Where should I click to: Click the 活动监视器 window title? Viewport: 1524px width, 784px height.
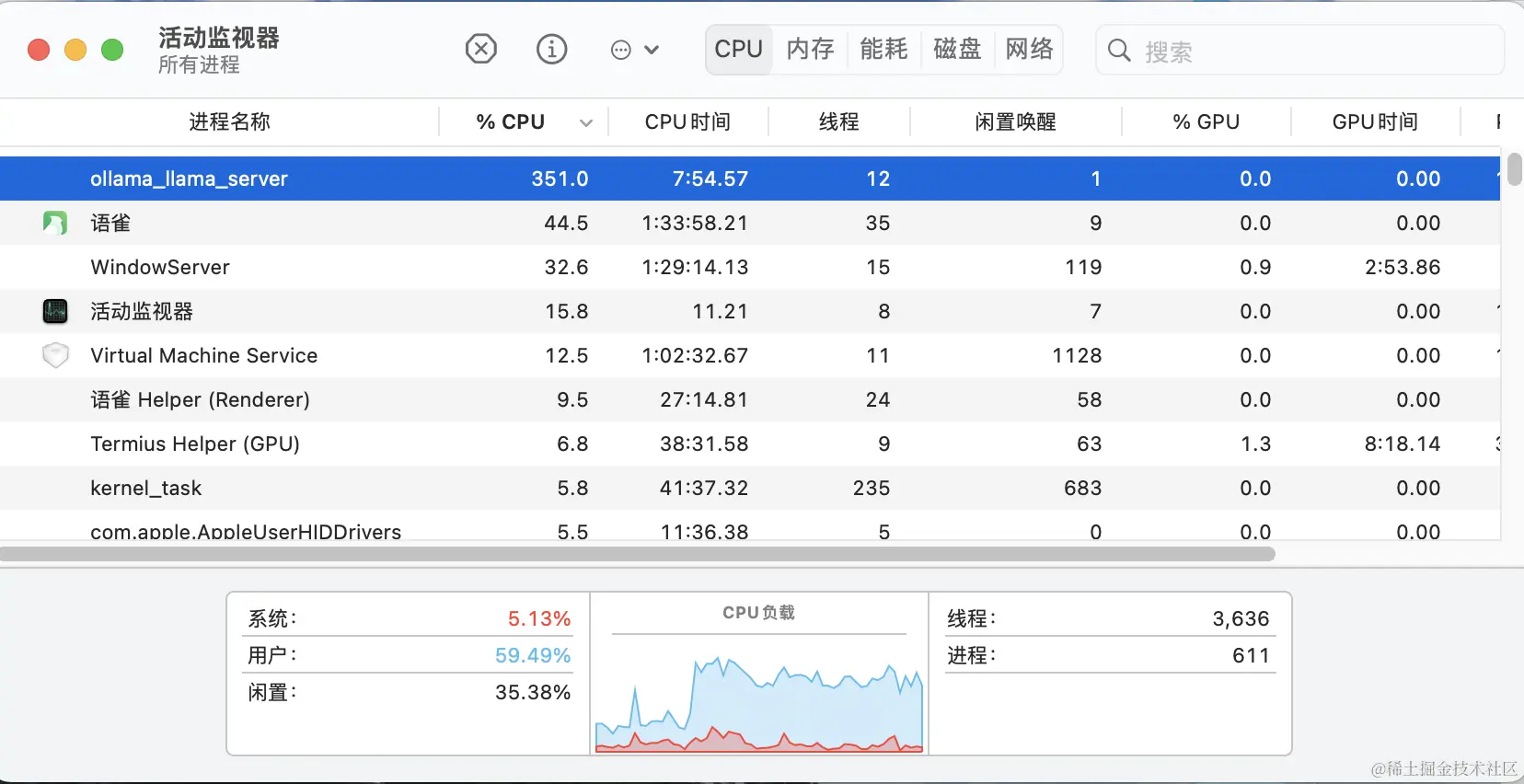(219, 38)
